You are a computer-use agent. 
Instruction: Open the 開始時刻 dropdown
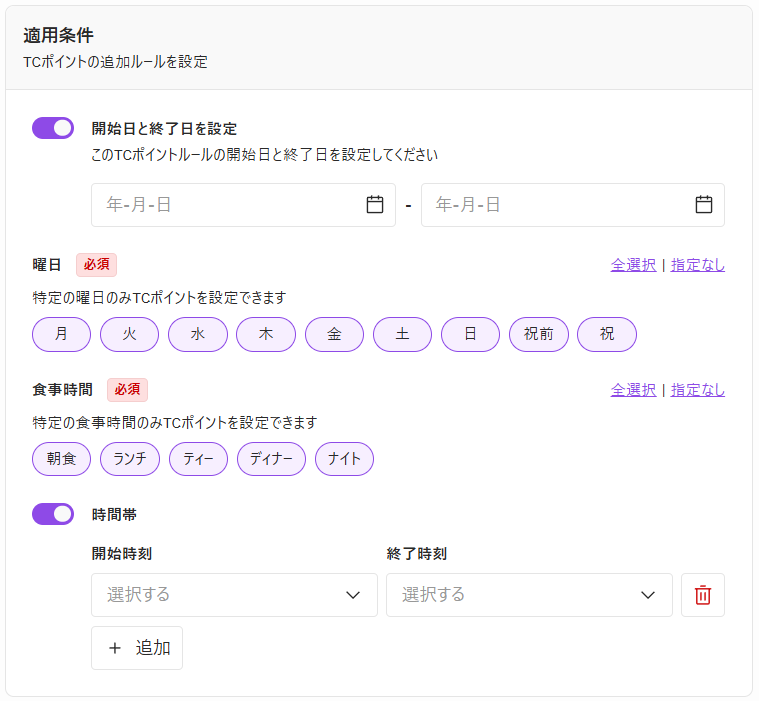click(234, 595)
